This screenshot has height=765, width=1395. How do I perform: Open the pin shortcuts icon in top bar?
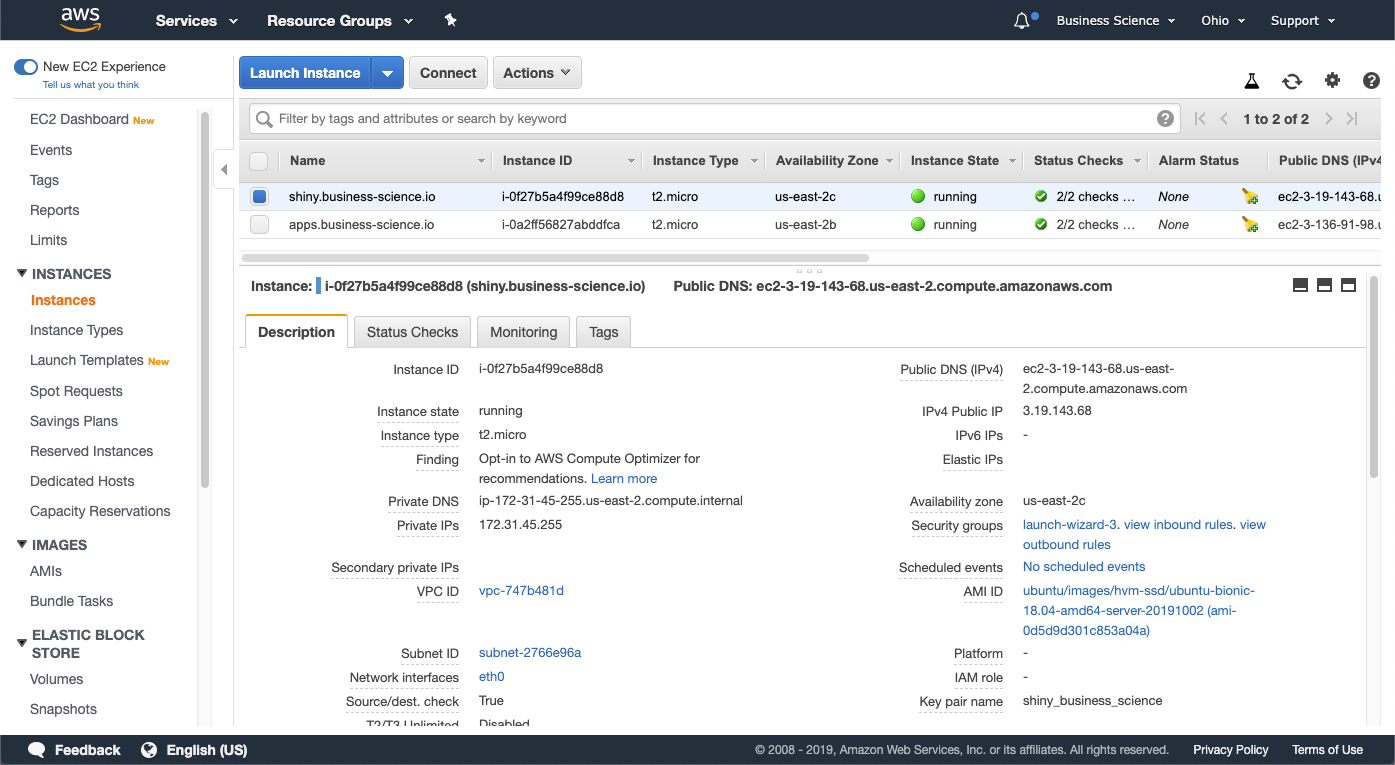point(450,20)
